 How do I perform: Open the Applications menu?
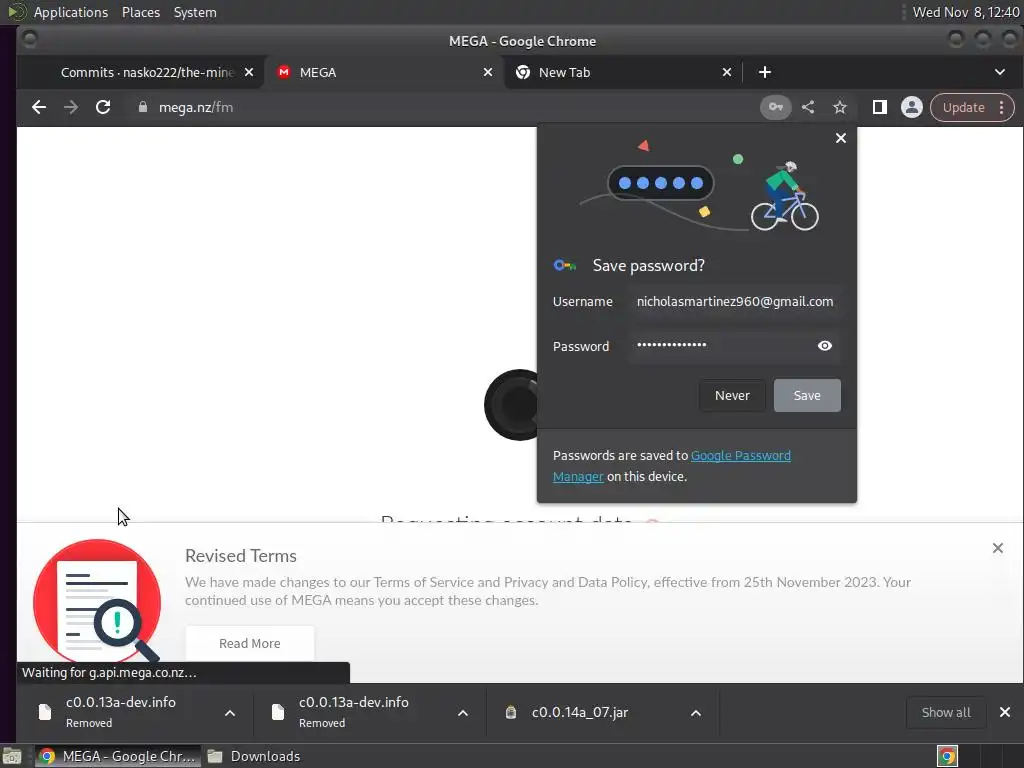pyautogui.click(x=71, y=12)
